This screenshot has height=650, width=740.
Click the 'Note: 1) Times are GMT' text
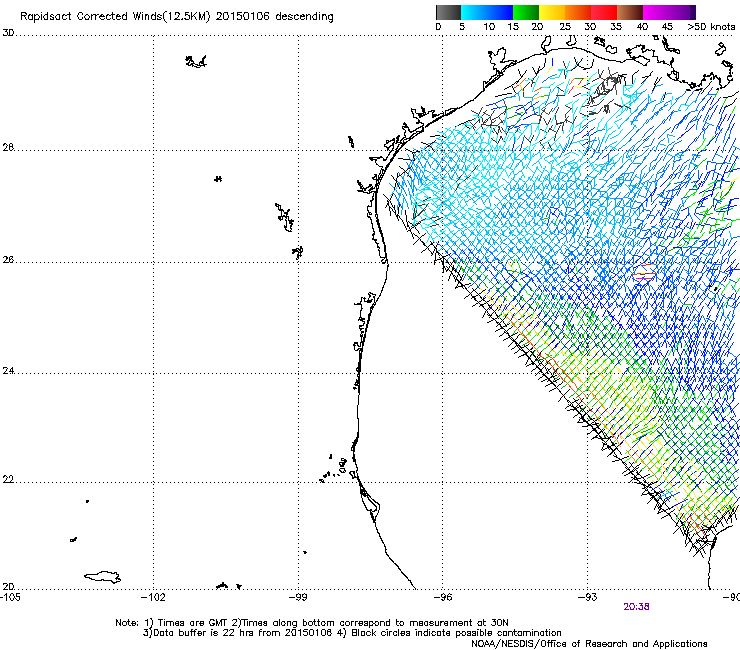[x=172, y=623]
